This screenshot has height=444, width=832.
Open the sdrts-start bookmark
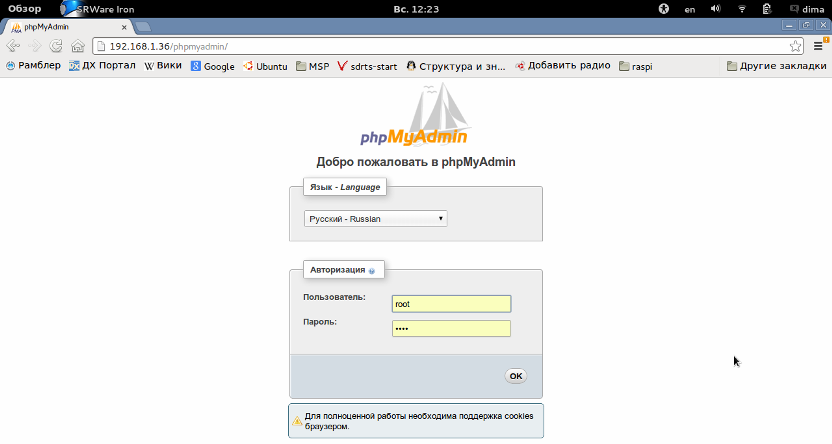tap(367, 66)
